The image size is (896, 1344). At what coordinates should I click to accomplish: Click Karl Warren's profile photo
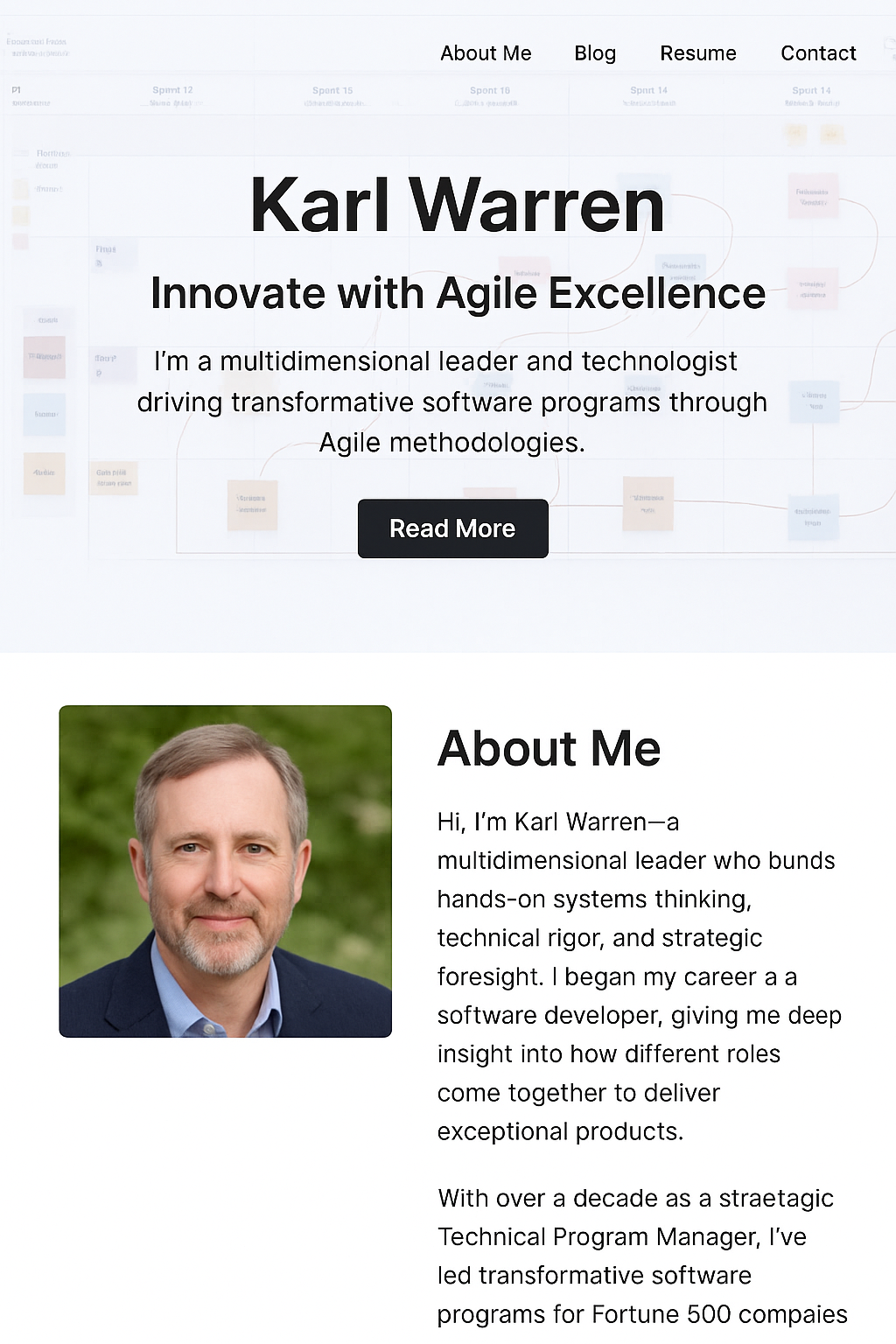click(225, 871)
